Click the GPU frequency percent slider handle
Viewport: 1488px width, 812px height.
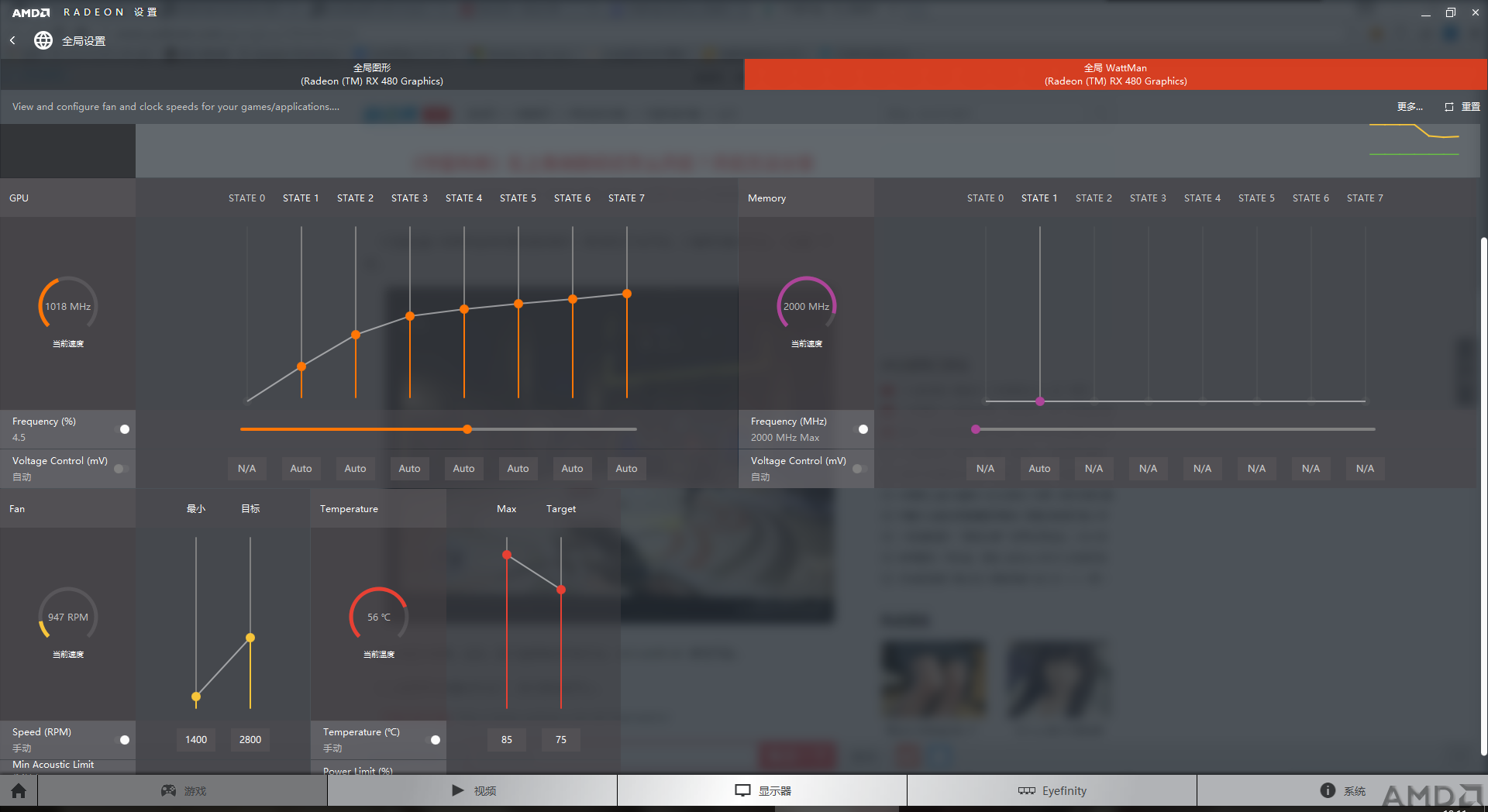pyautogui.click(x=467, y=429)
